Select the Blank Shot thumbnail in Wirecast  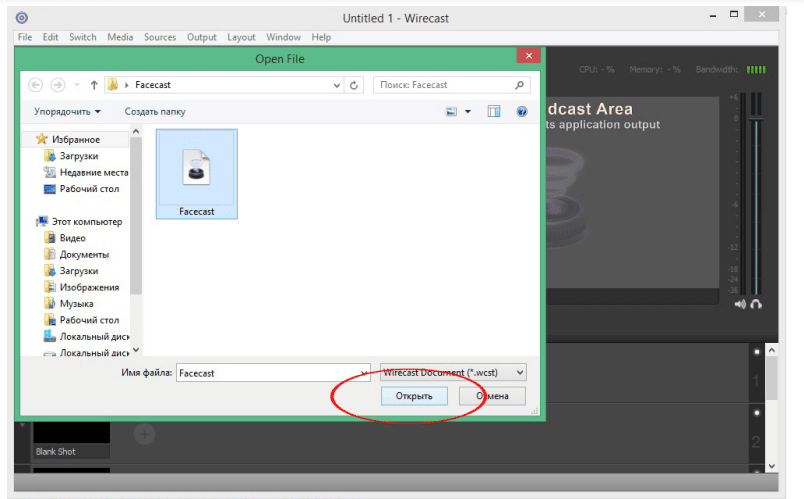[x=71, y=440]
